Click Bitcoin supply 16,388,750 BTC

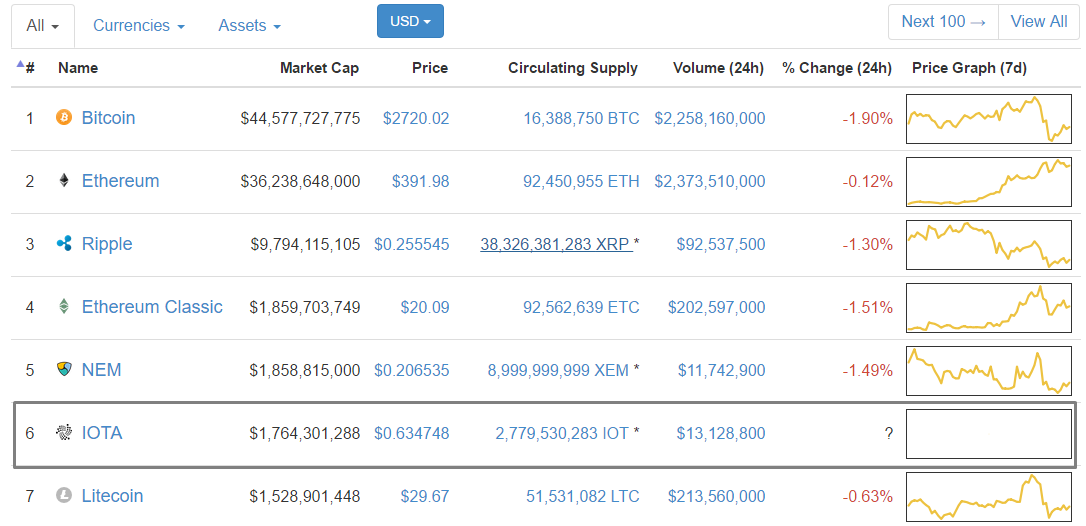coord(581,119)
